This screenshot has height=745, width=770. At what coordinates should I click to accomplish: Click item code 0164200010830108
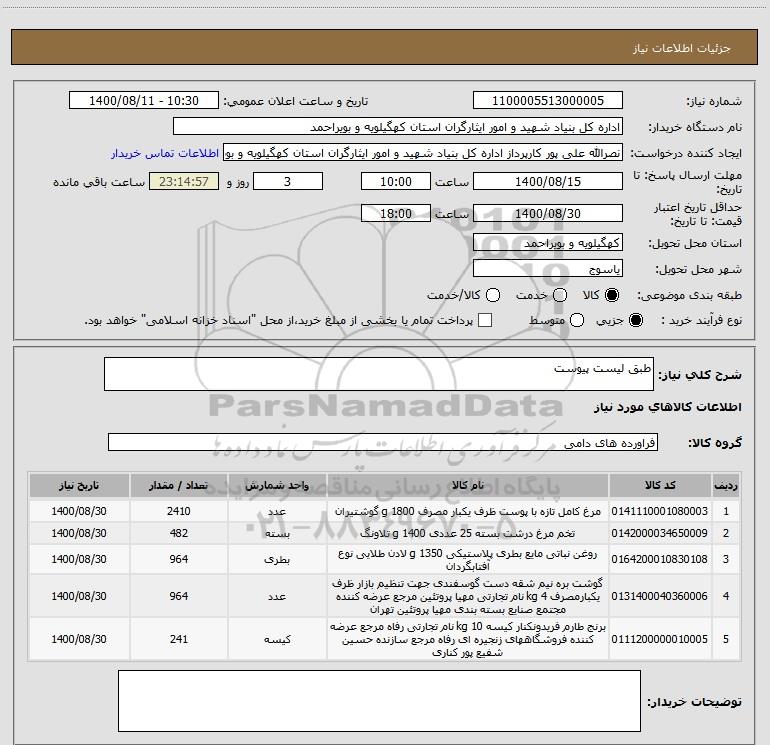tap(660, 559)
